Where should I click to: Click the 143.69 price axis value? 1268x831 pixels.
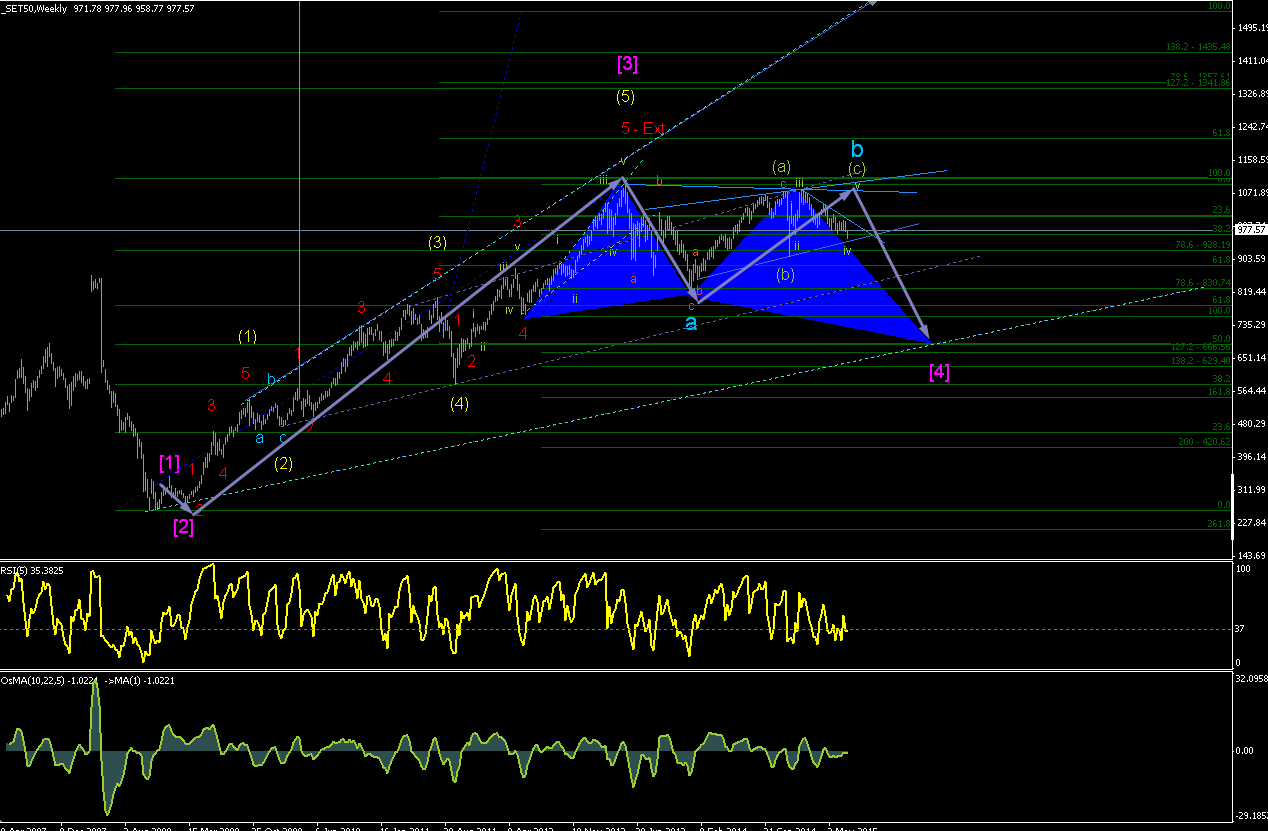pyautogui.click(x=1251, y=555)
